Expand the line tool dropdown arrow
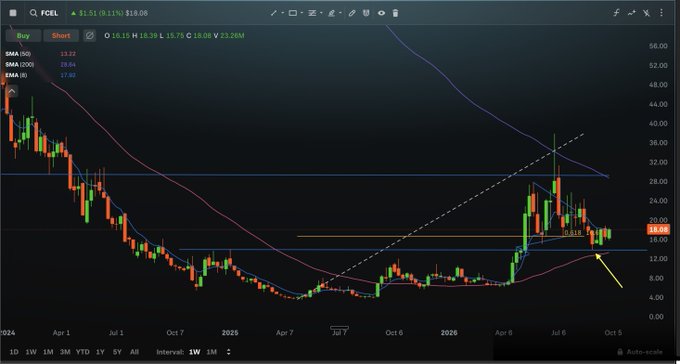Screen dimensions: 680x364 tap(282, 13)
